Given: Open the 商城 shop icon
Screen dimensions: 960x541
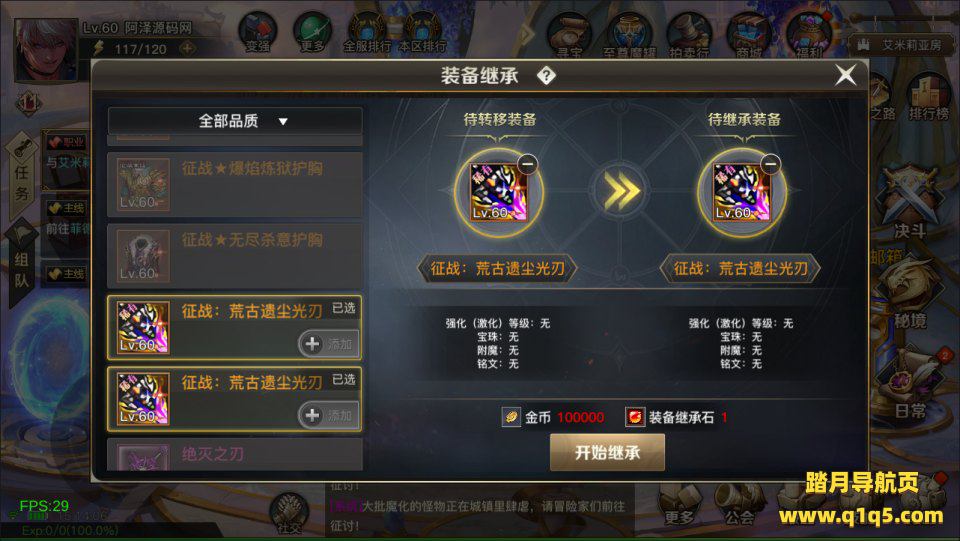Looking at the screenshot, I should pyautogui.click(x=749, y=36).
